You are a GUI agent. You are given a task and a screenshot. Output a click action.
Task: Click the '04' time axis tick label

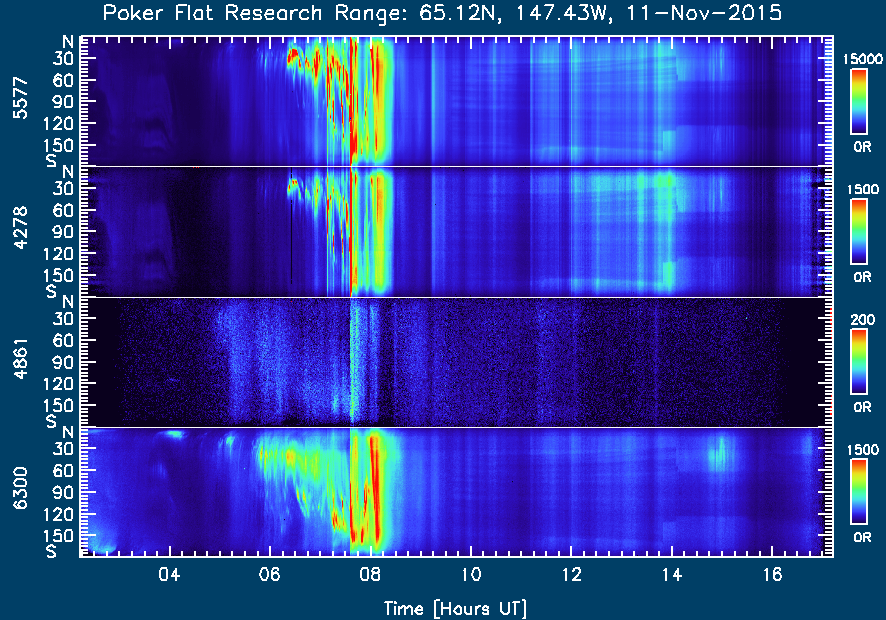pos(170,575)
